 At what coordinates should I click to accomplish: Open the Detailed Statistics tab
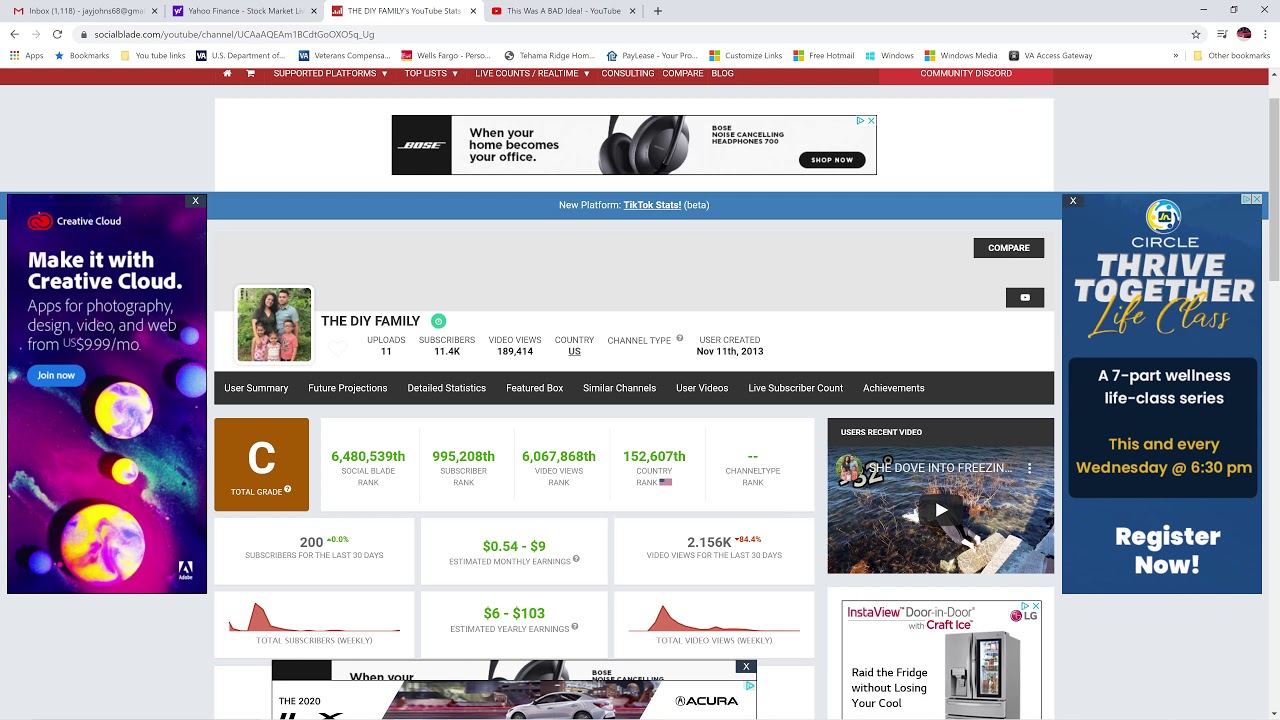pyautogui.click(x=447, y=388)
